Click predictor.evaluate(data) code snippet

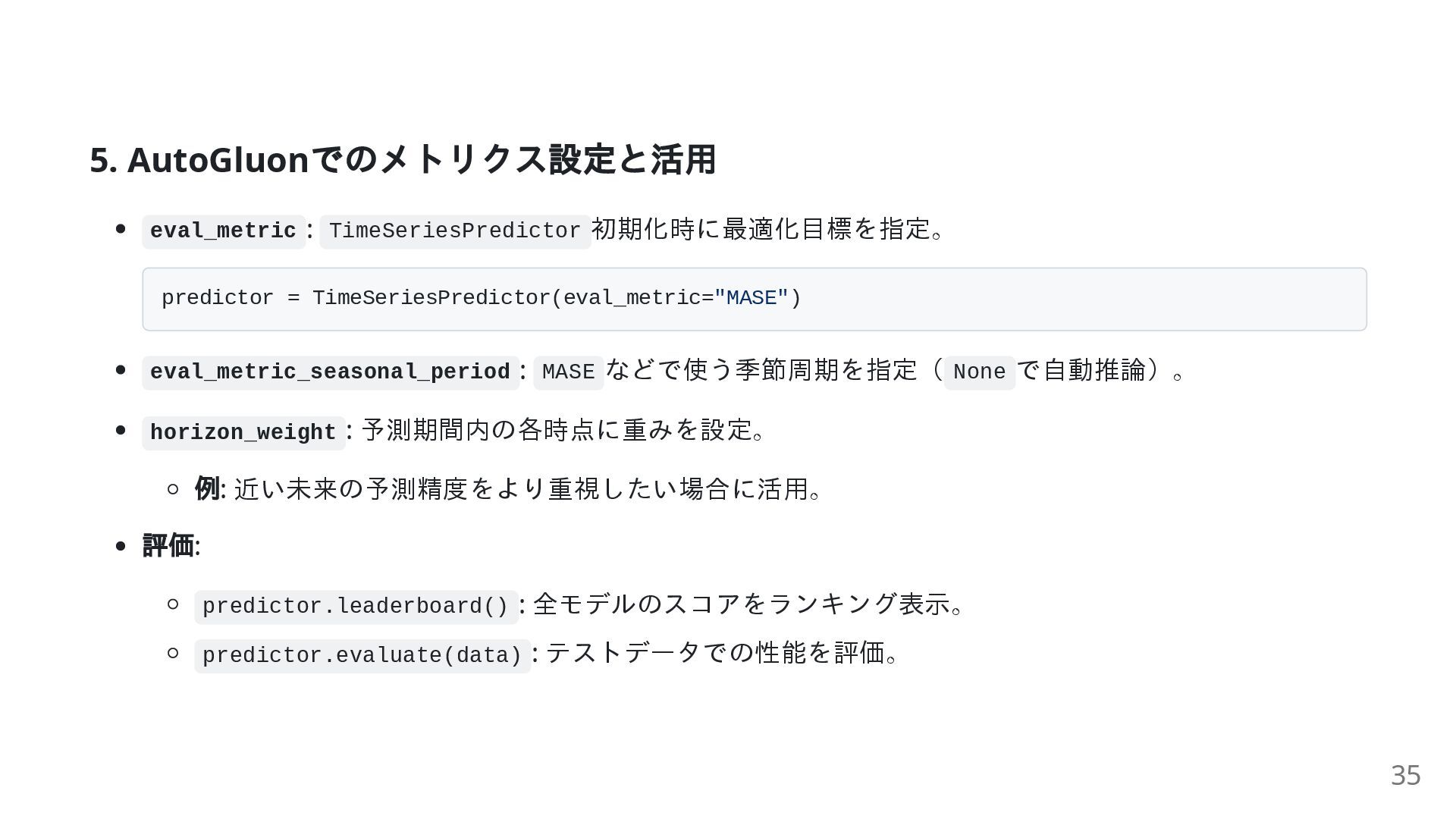362,656
